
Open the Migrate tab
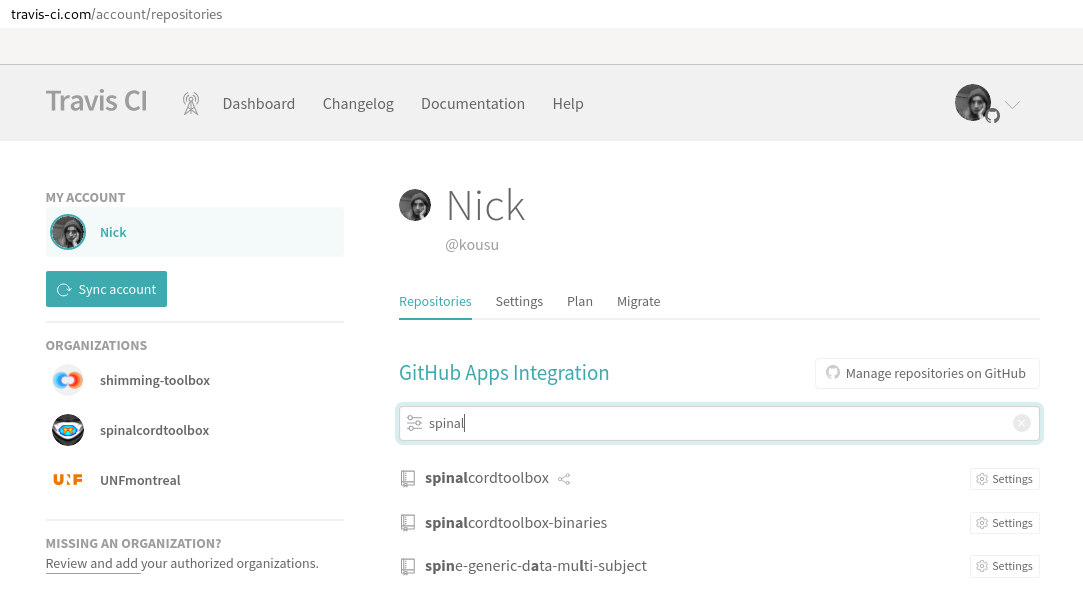[x=638, y=301]
